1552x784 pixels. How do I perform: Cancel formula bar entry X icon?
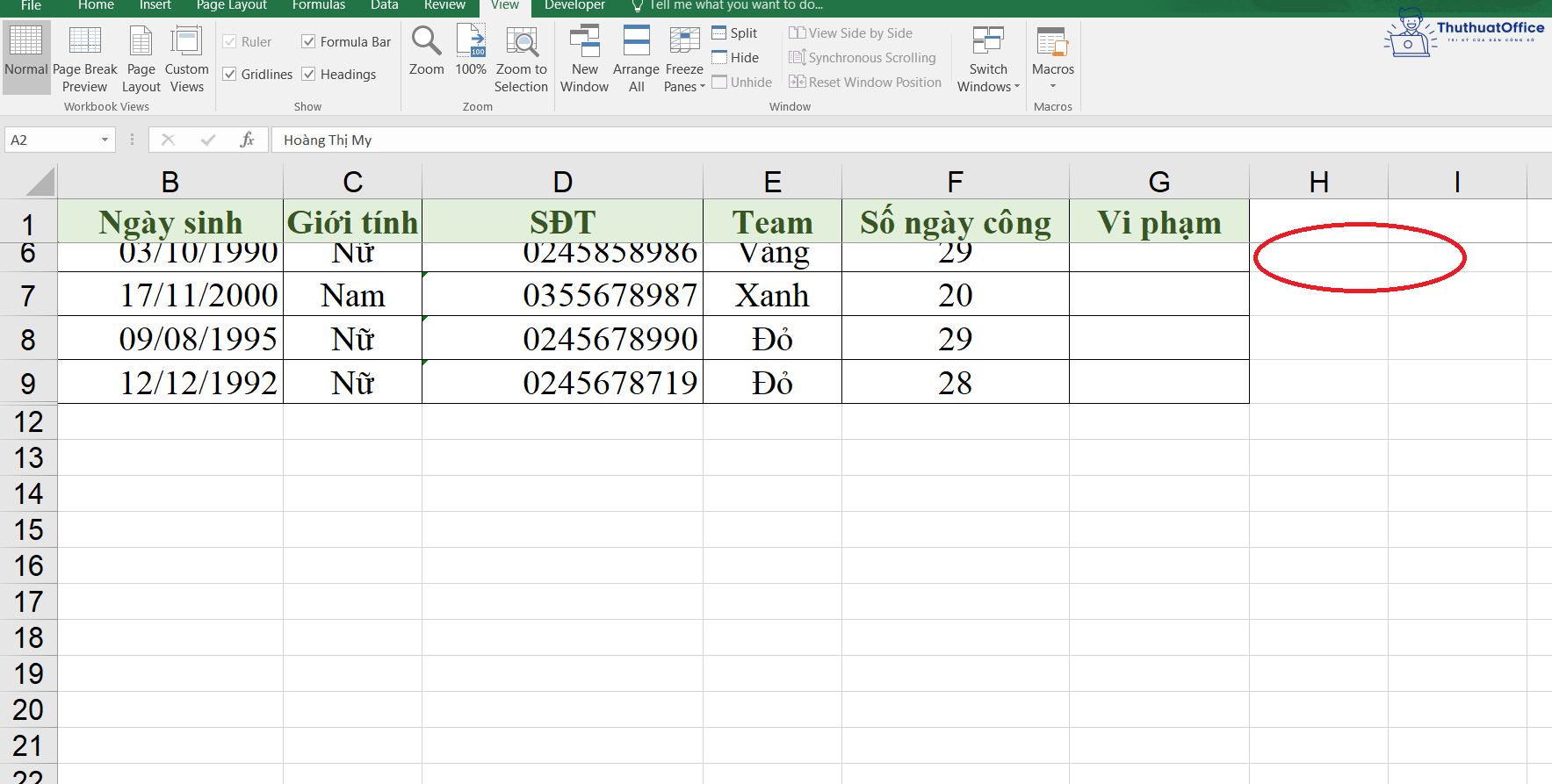pyautogui.click(x=169, y=140)
